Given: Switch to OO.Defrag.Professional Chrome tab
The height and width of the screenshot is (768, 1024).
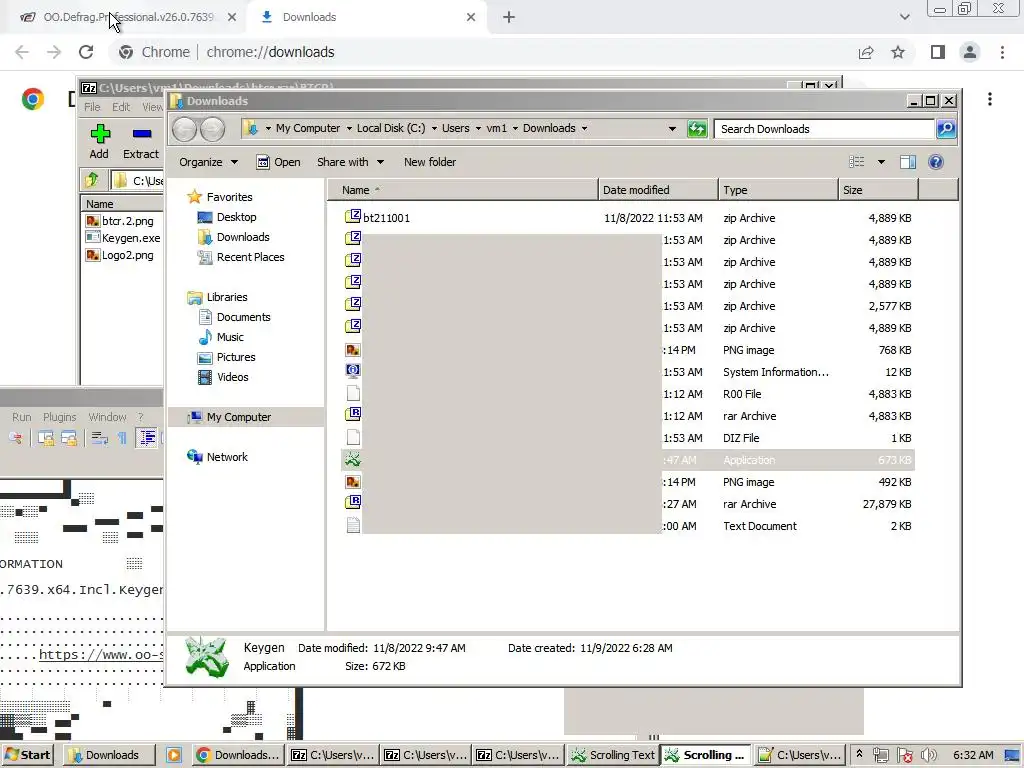Looking at the screenshot, I should coord(128,17).
